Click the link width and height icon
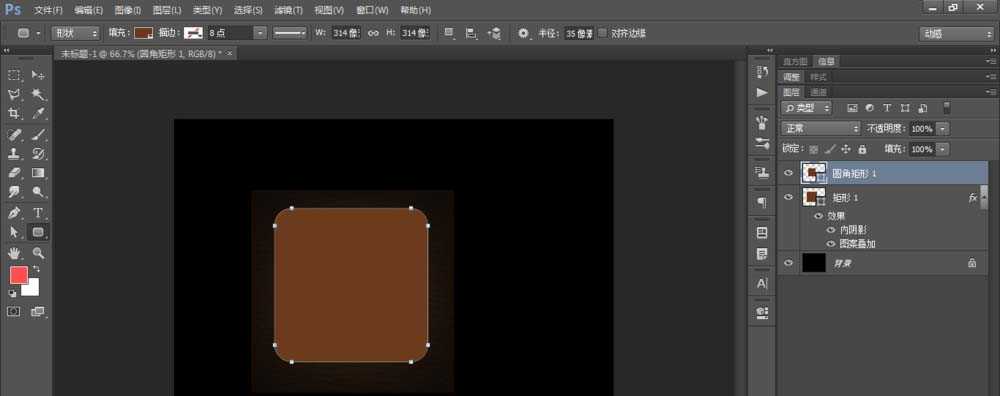The width and height of the screenshot is (1000, 396). 374,33
